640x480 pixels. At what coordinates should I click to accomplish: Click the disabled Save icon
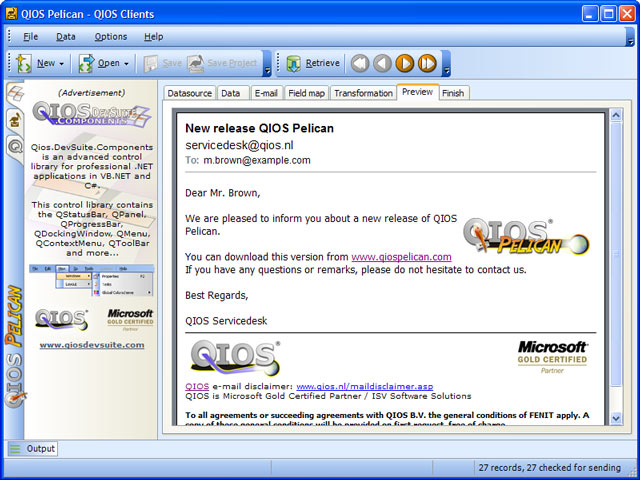151,63
